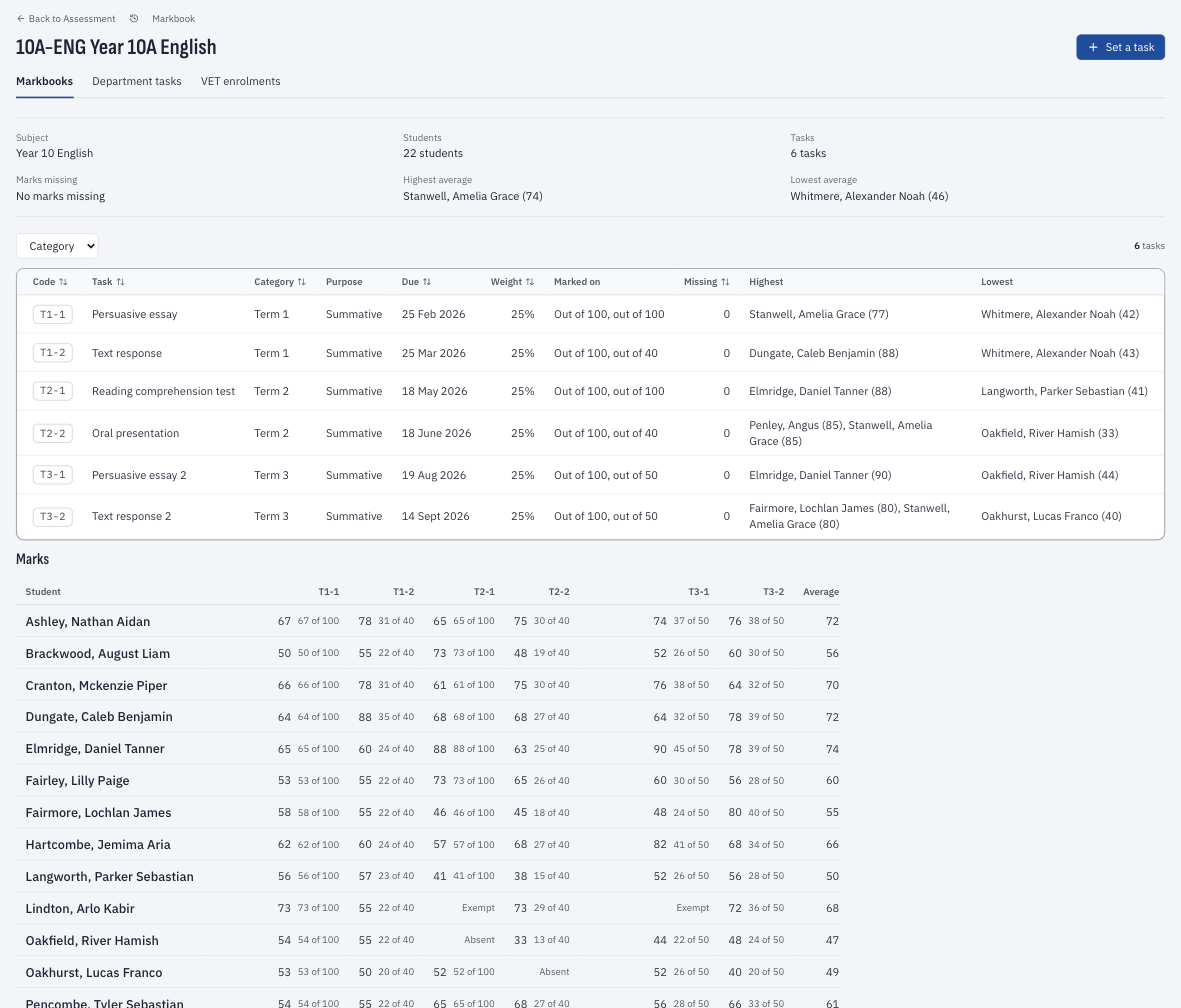The image size is (1181, 1008).
Task: Click the Average column header in Marks
Action: tap(821, 592)
